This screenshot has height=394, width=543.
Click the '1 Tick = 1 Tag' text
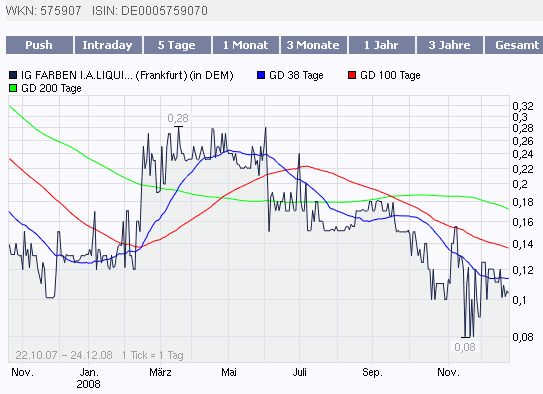(153, 355)
